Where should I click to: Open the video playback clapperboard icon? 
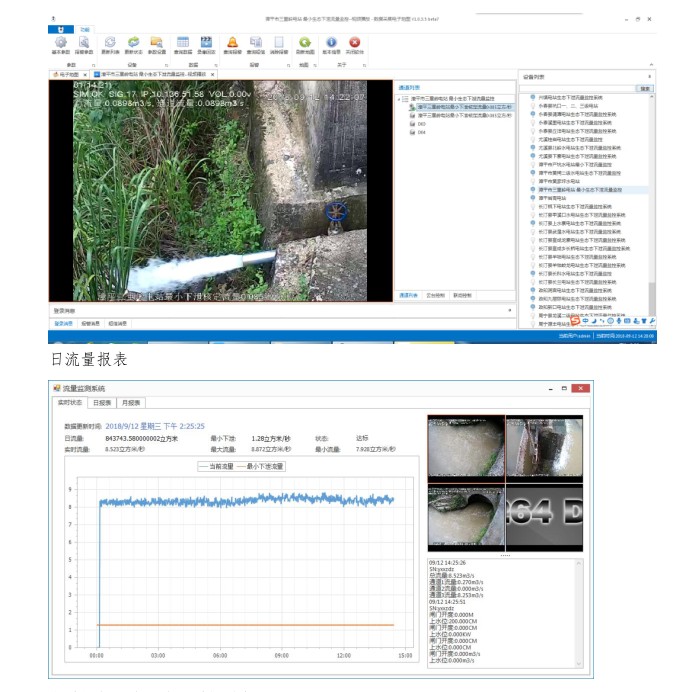[x=206, y=42]
